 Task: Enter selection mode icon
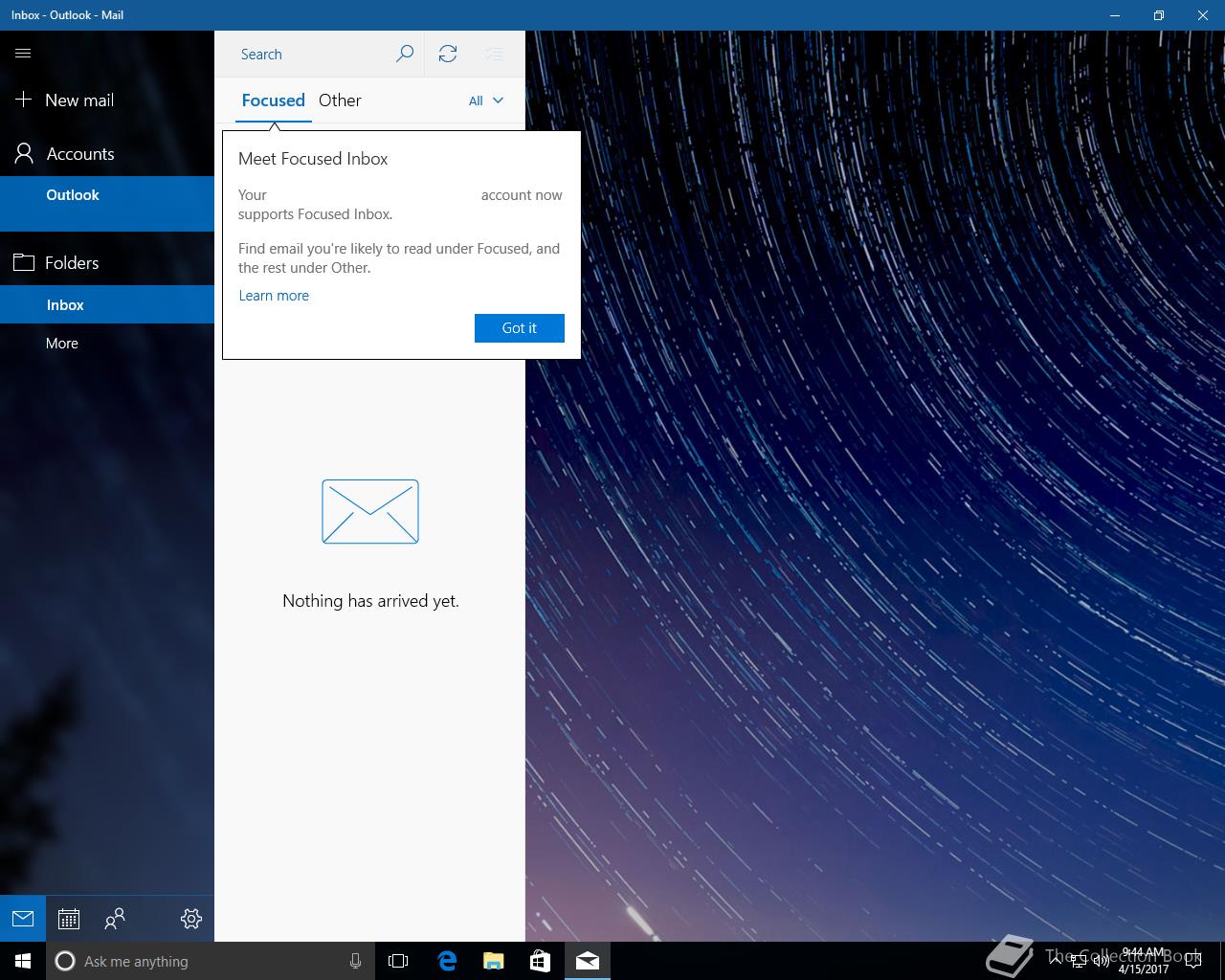(x=494, y=54)
